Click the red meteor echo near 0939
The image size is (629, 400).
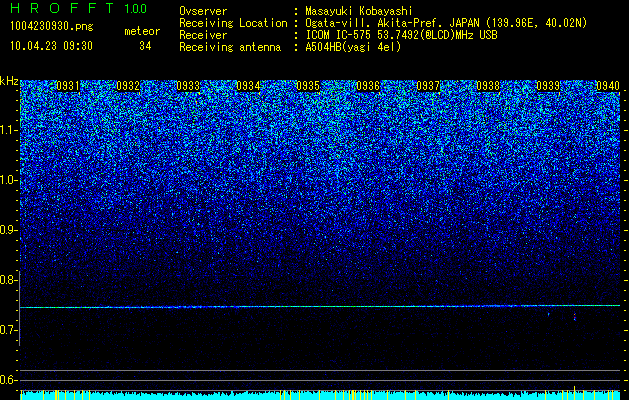point(574,317)
